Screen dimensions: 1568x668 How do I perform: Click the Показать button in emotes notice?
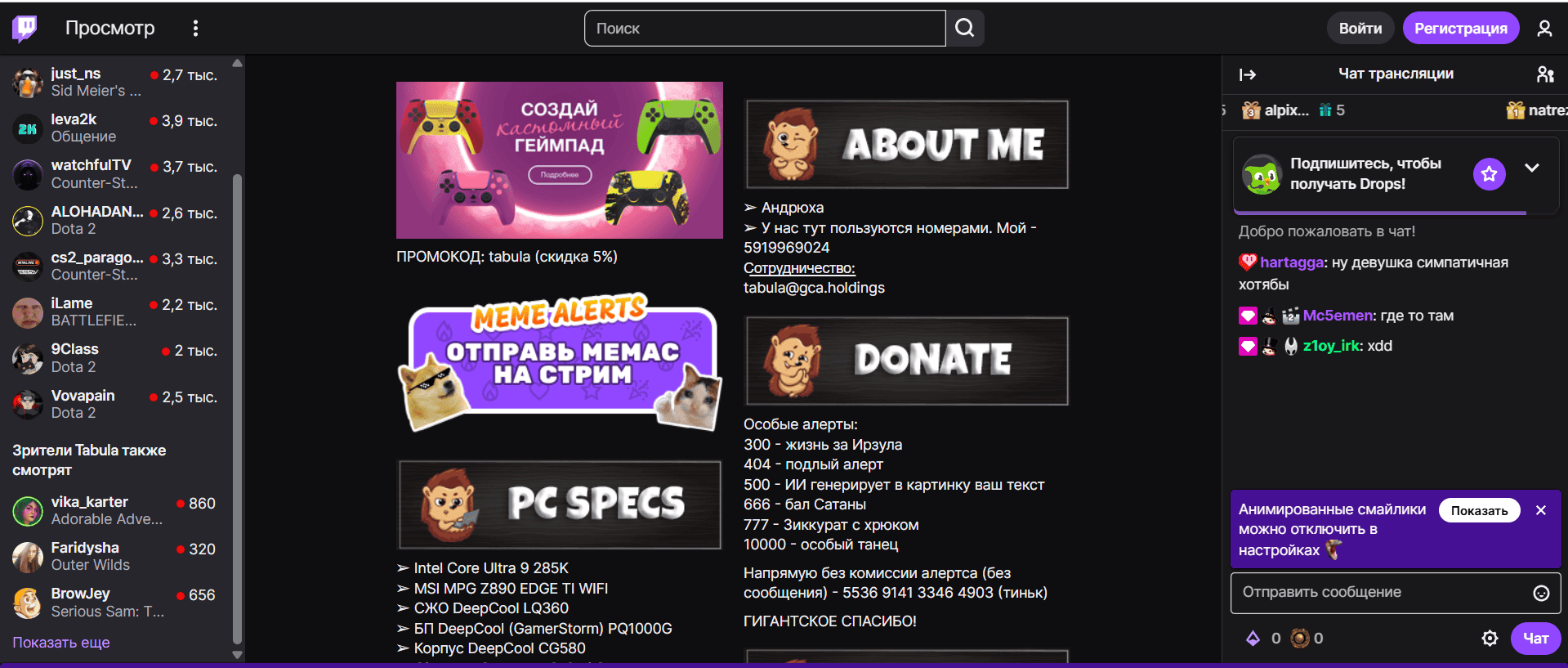pos(1479,510)
